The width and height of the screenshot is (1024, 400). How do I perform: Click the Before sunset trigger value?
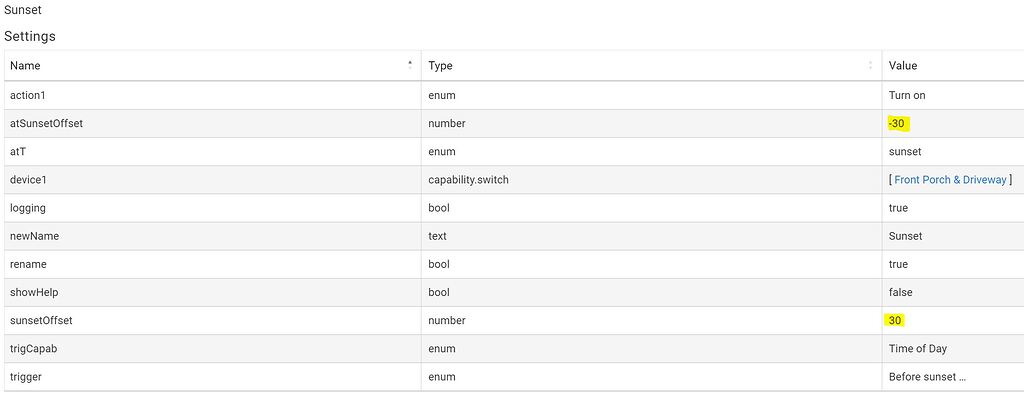[925, 377]
